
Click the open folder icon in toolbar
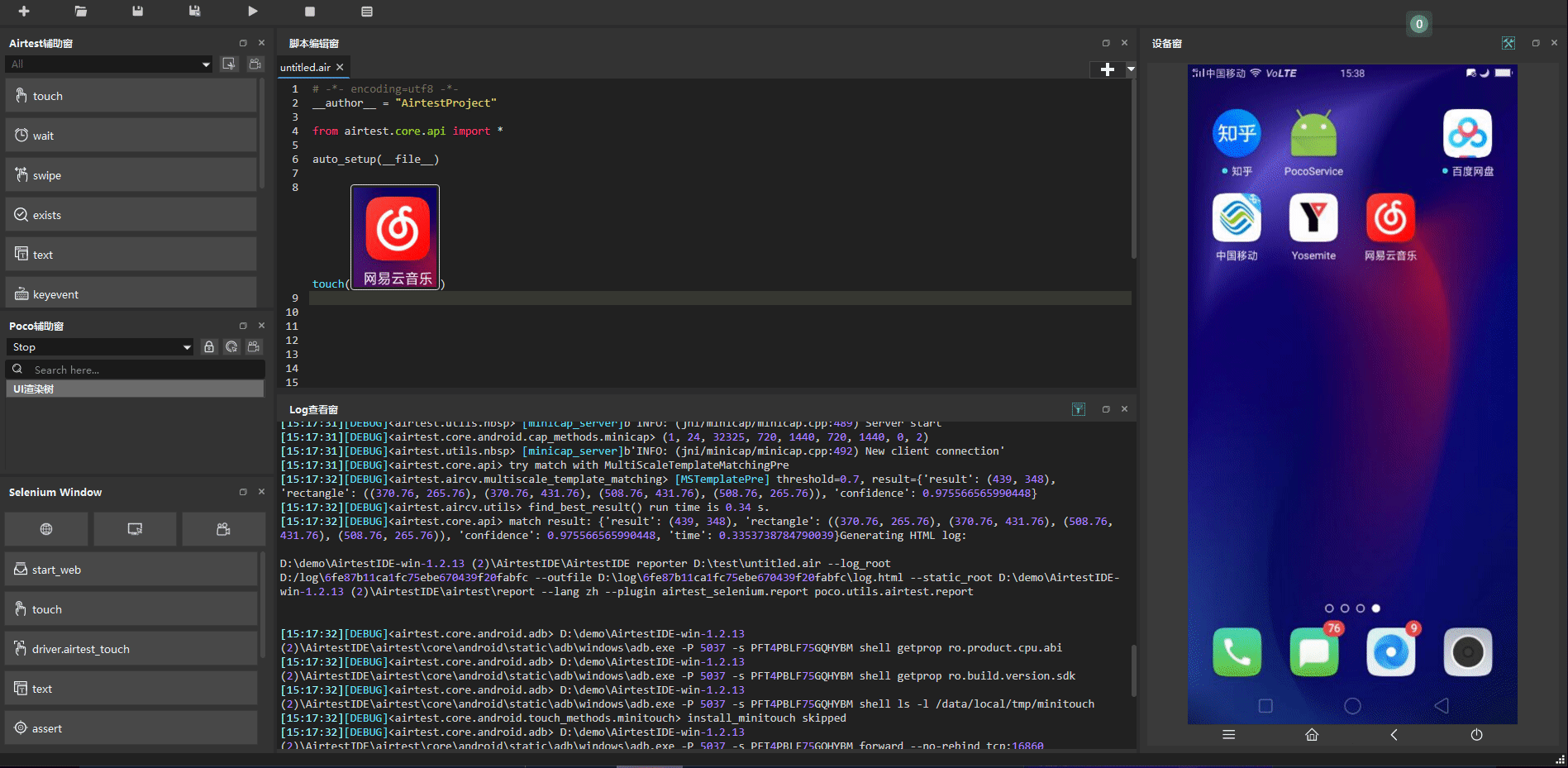80,12
